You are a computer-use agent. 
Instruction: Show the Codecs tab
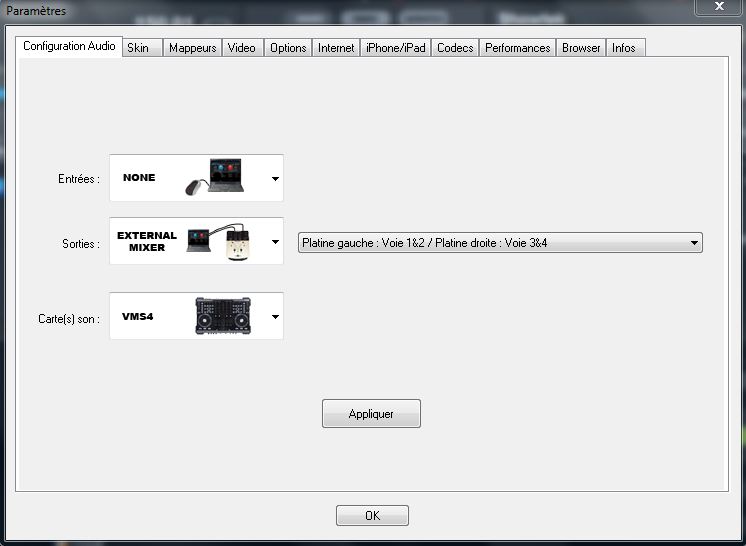pyautogui.click(x=455, y=48)
